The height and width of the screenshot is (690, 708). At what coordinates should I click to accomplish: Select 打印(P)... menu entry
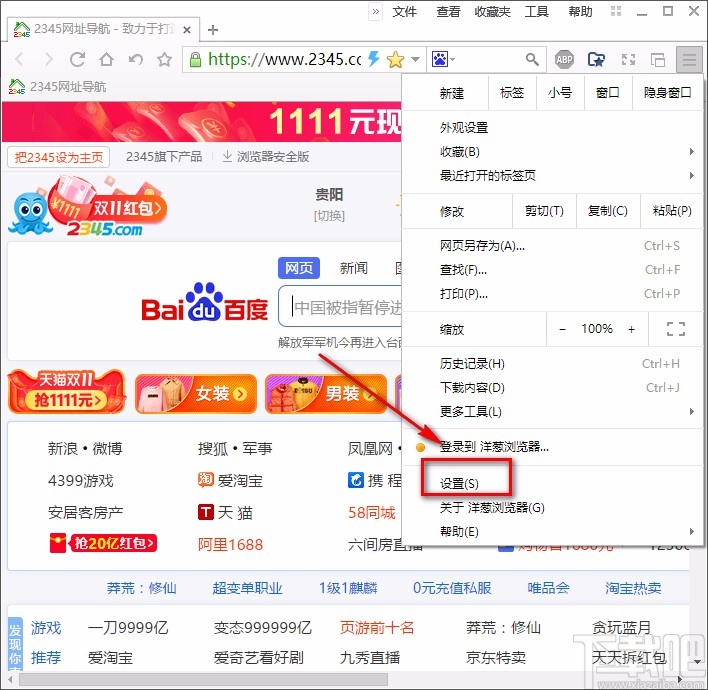tap(552, 294)
